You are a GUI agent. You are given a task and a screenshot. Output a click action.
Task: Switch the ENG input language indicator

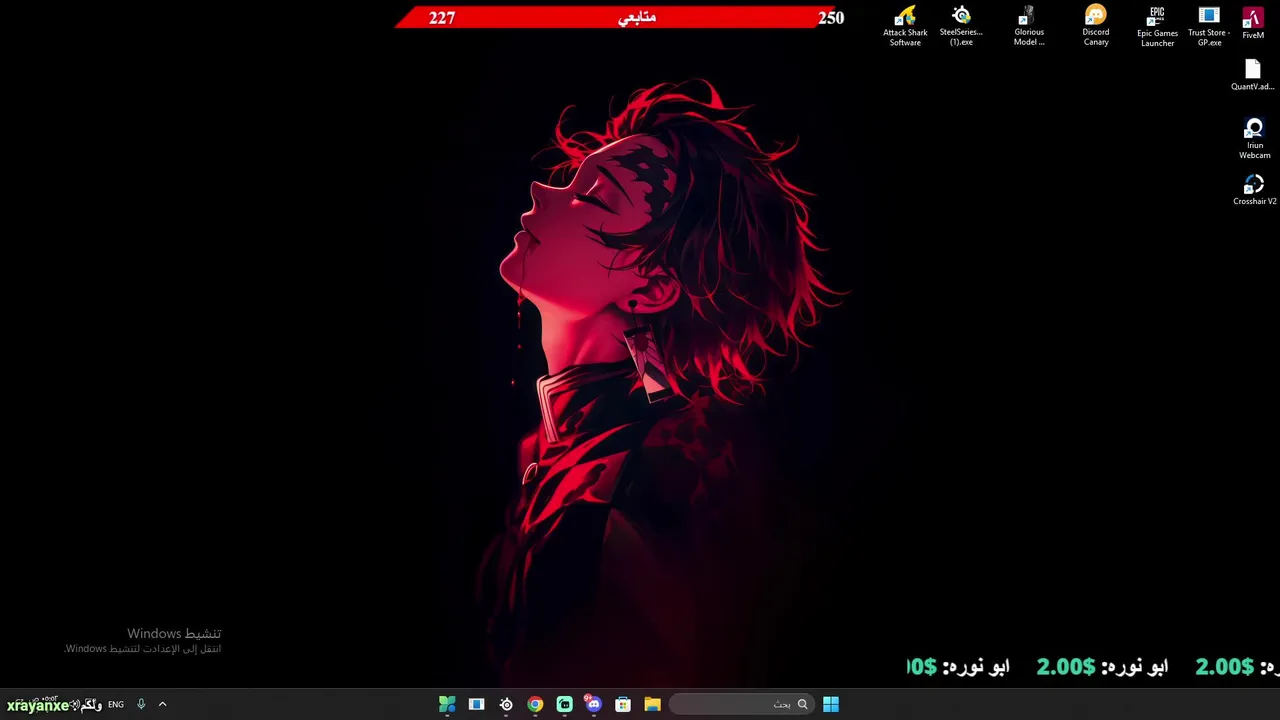click(x=116, y=704)
